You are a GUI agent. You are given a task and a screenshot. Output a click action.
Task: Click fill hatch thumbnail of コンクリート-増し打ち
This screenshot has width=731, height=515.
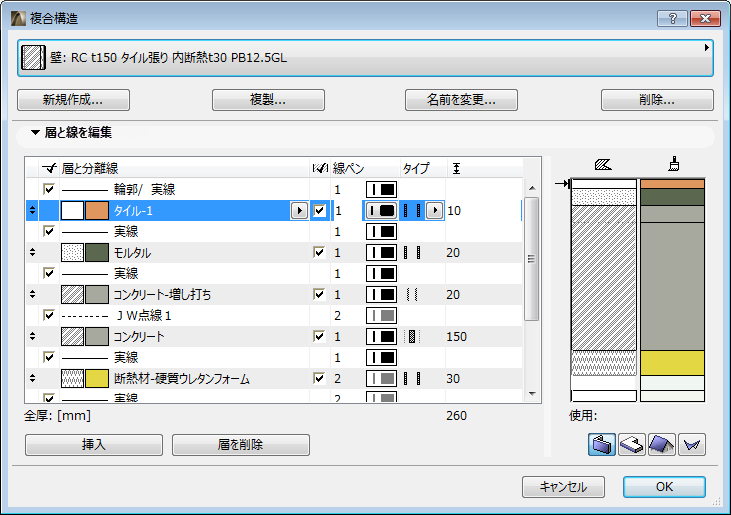coord(72,295)
